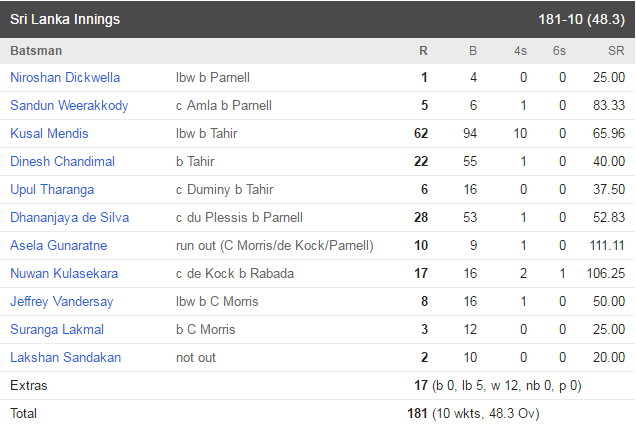Open Upul Tharanga profile link
Viewport: 636px width, 433px height.
point(52,189)
